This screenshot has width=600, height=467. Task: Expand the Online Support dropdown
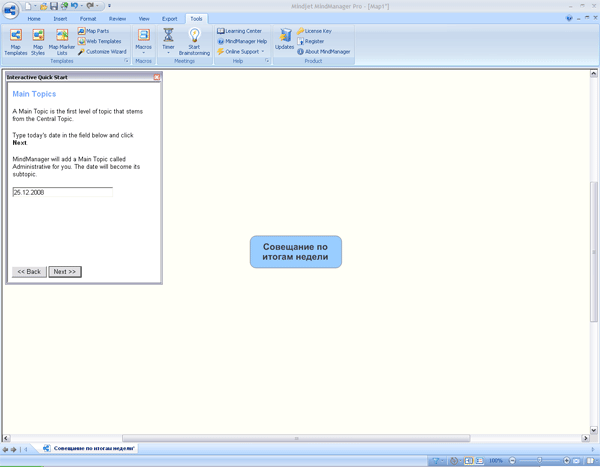tap(263, 52)
